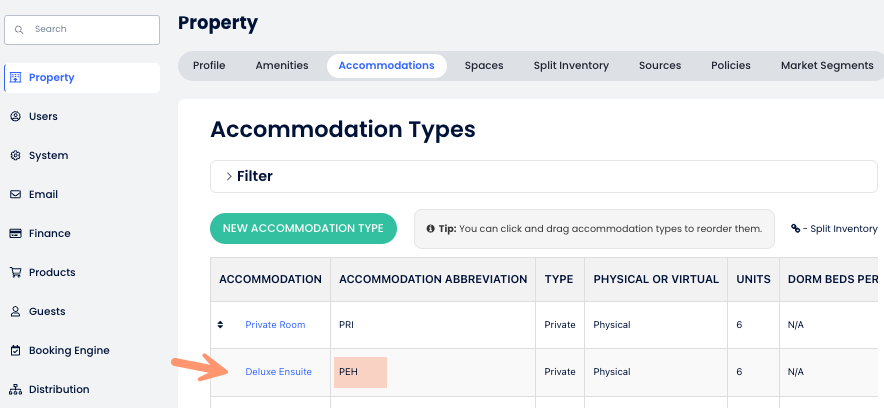The height and width of the screenshot is (408, 884).
Task: Click the Guests person icon
Action: pyautogui.click(x=16, y=312)
